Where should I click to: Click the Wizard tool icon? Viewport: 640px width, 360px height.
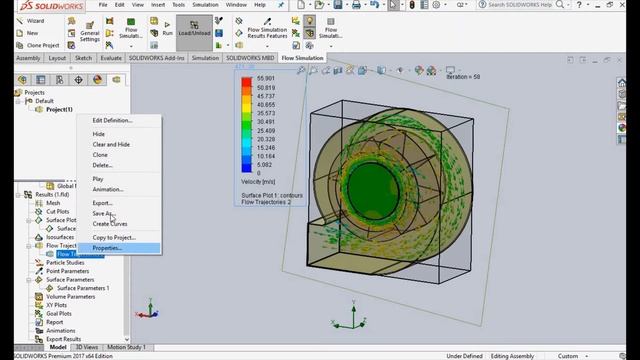coord(20,20)
